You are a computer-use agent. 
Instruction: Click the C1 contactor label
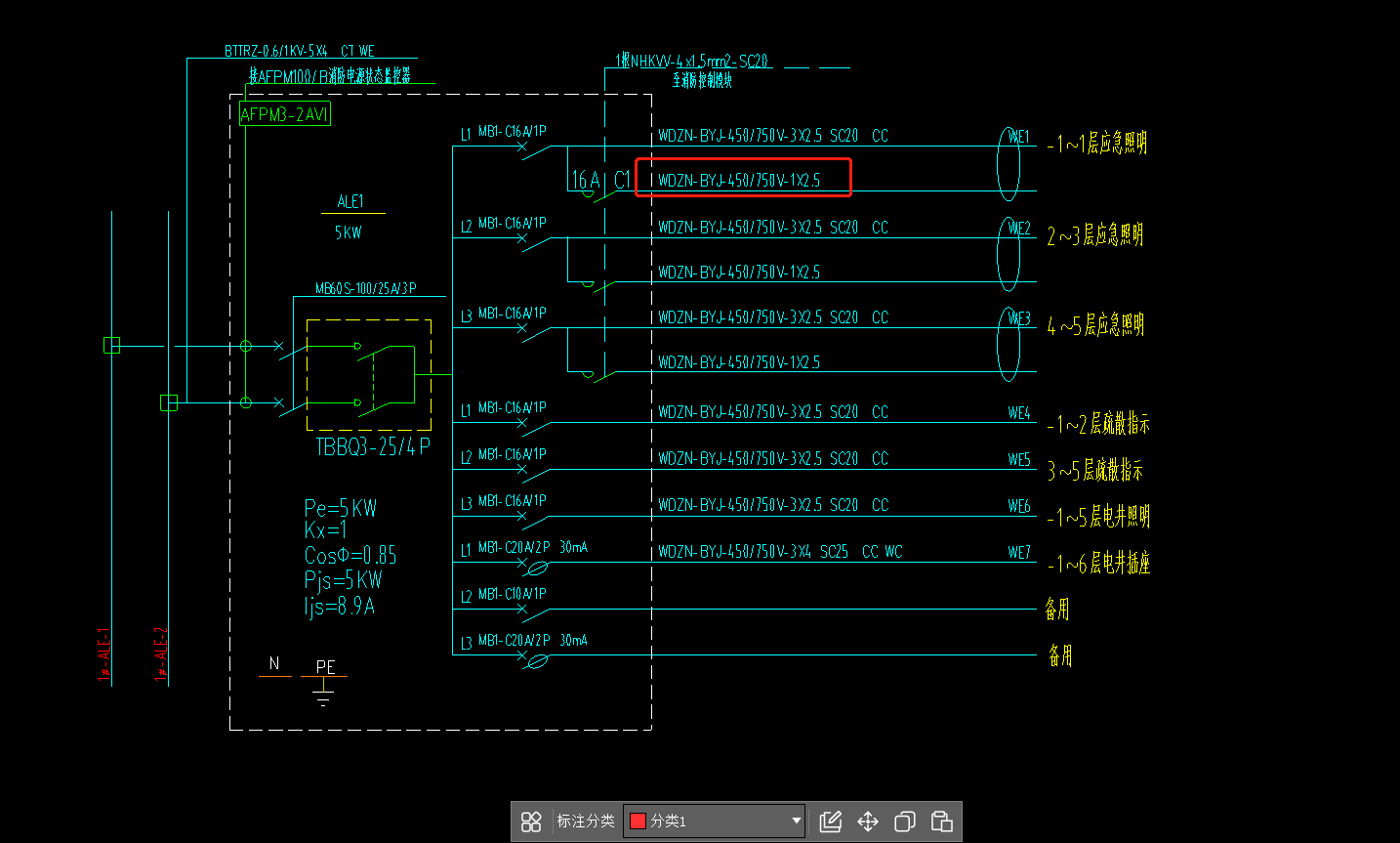point(623,180)
